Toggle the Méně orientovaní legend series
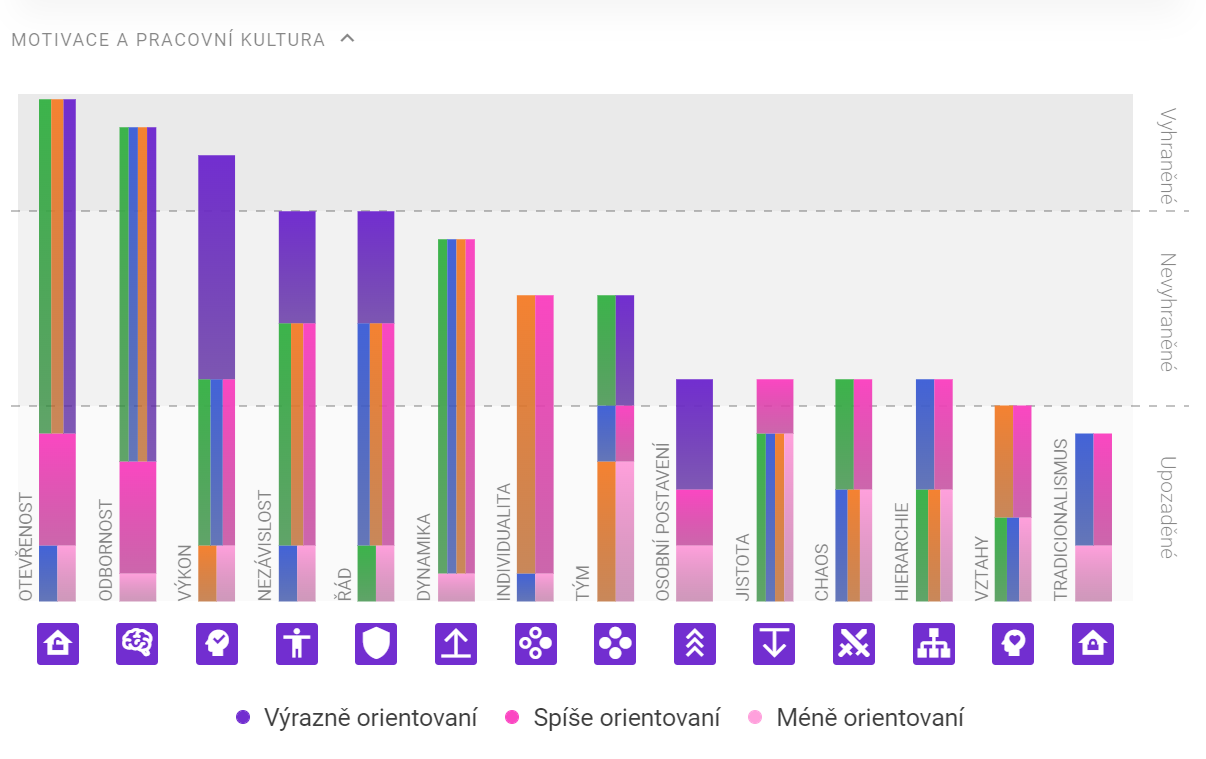The width and height of the screenshot is (1206, 759). [855, 718]
